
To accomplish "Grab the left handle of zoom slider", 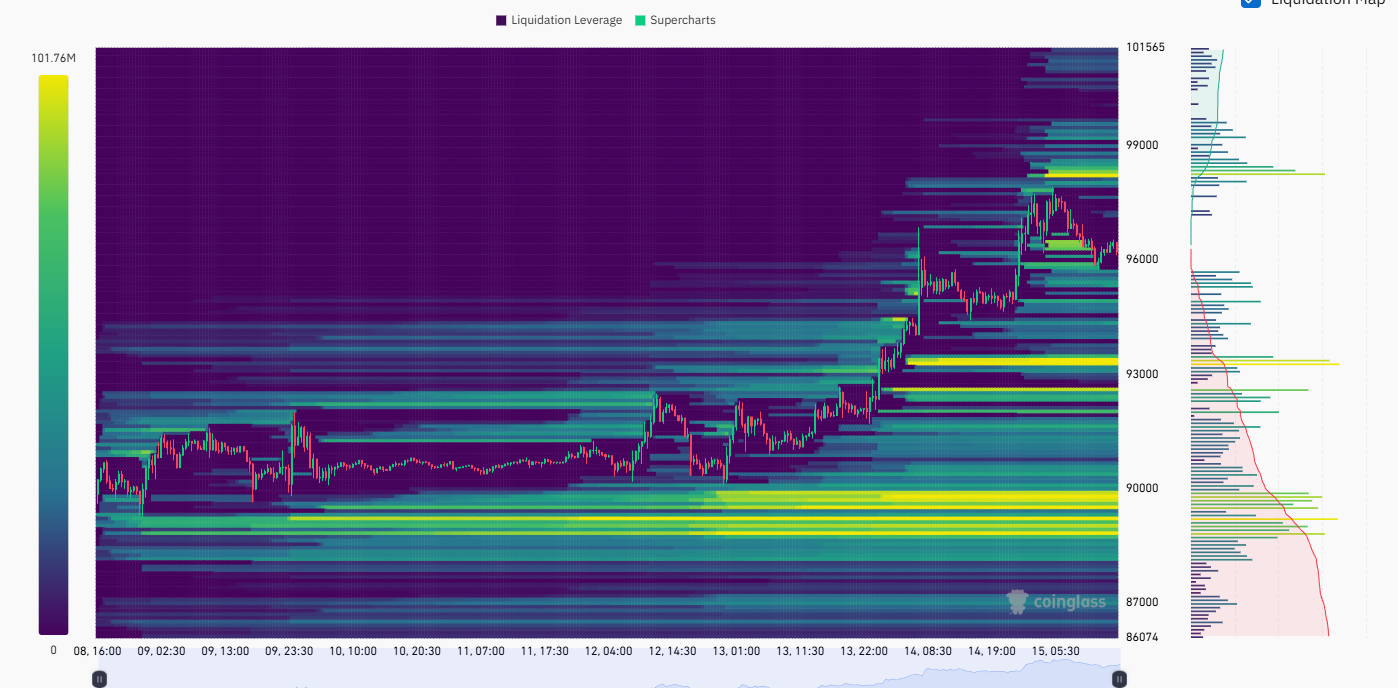I will (x=99, y=679).
